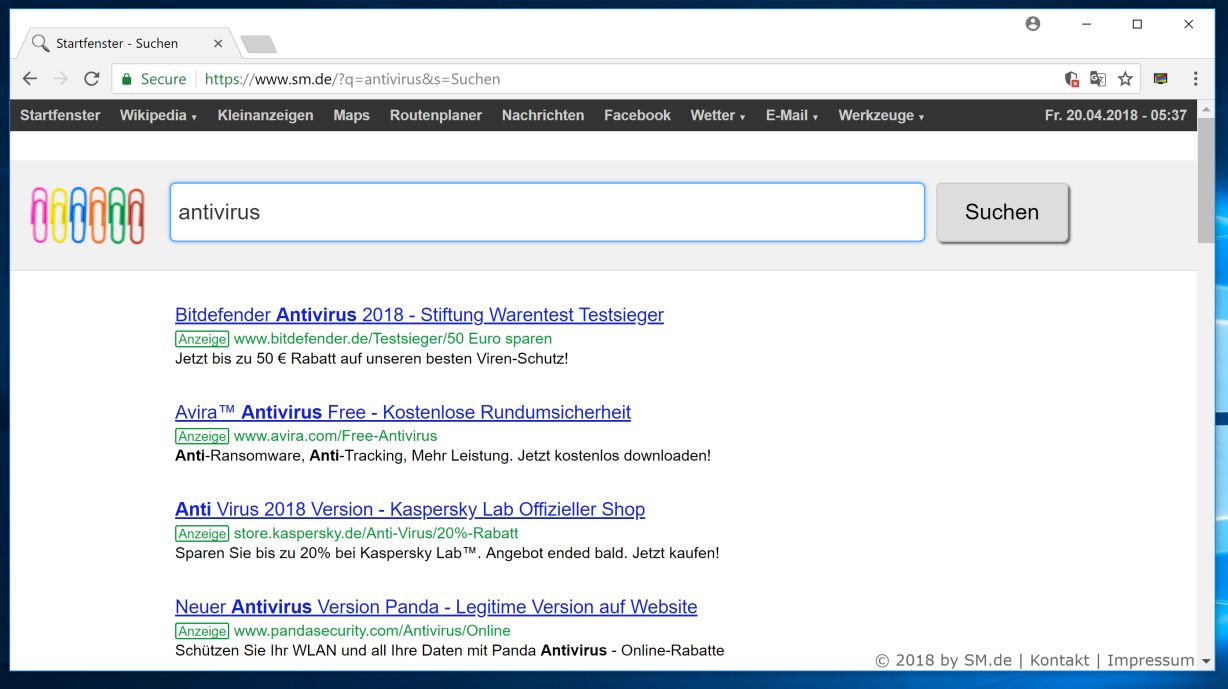The image size is (1228, 689).
Task: Open Routenplaner in the navigation bar
Action: point(436,115)
